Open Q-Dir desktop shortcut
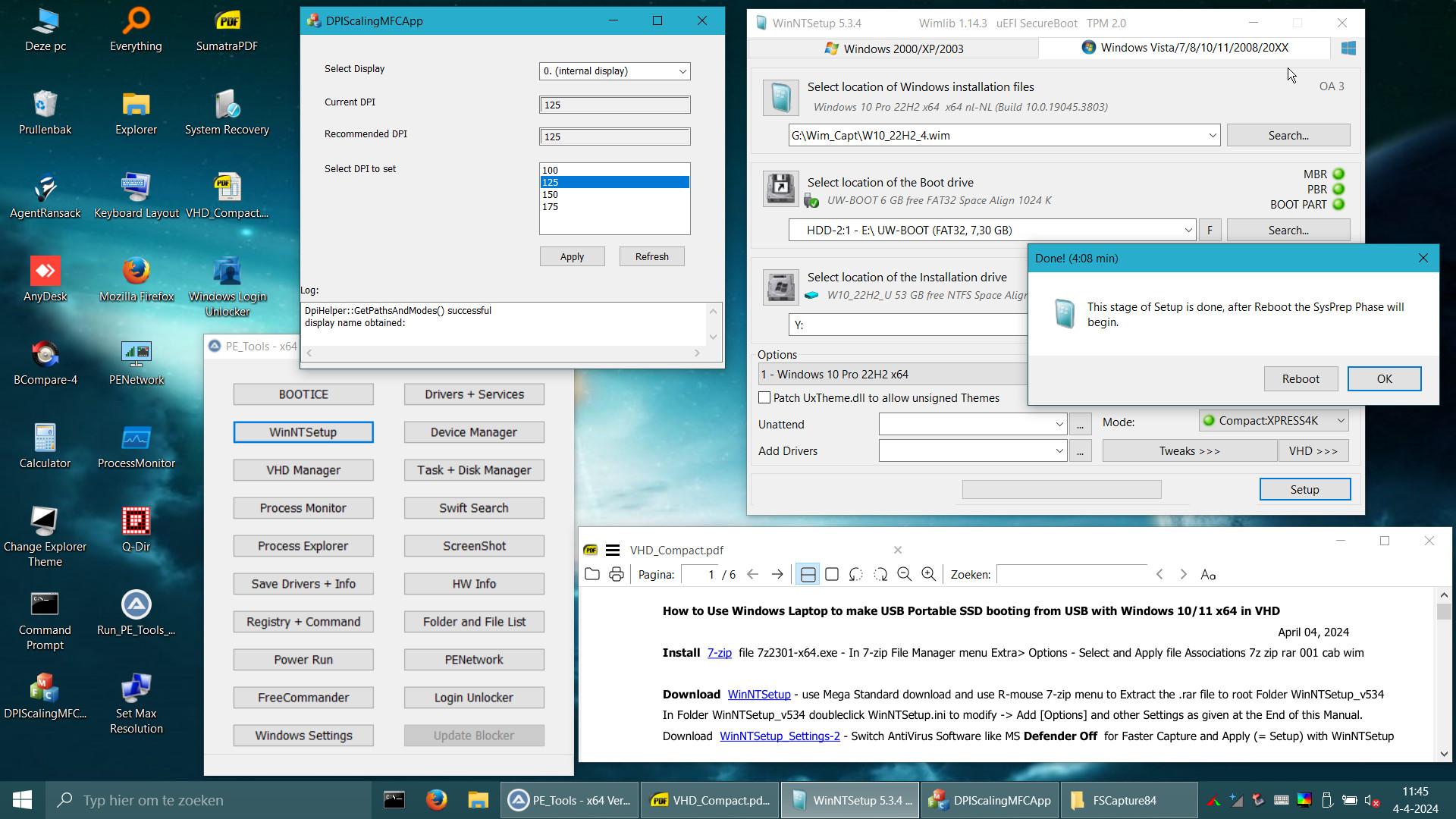 pyautogui.click(x=136, y=522)
